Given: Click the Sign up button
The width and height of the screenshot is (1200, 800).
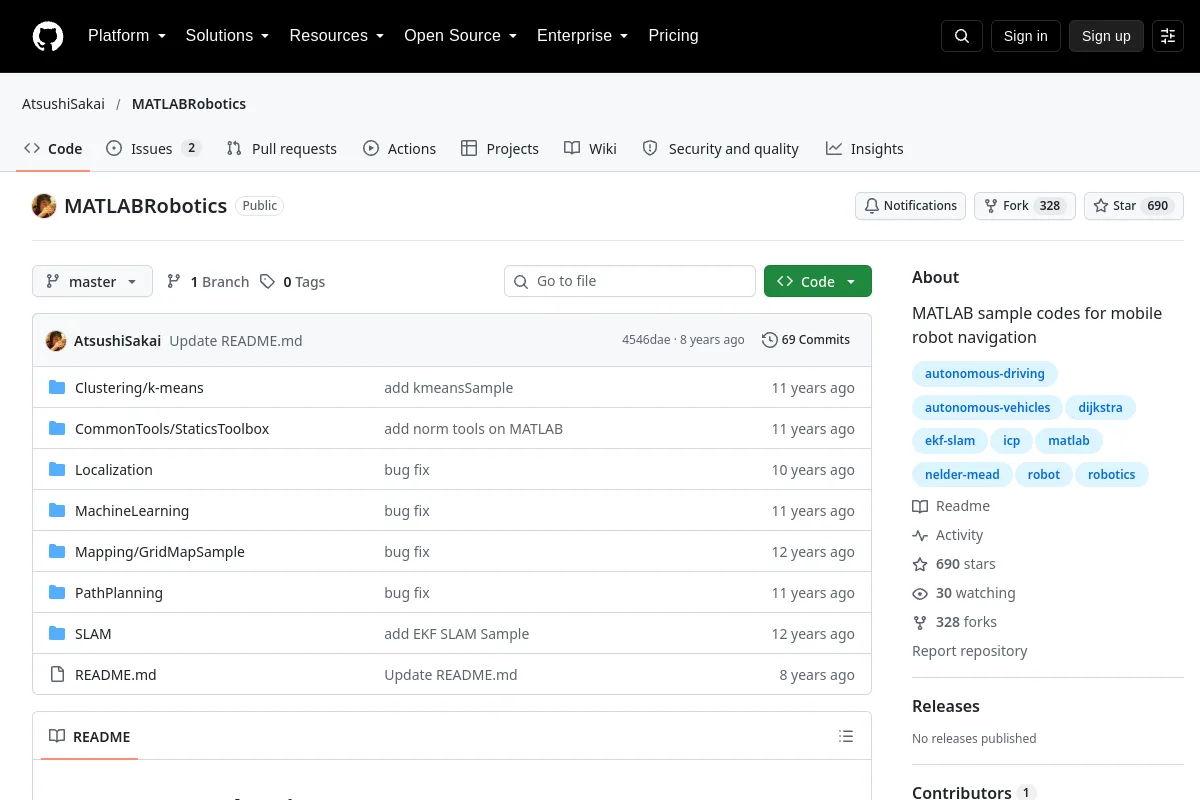Looking at the screenshot, I should pyautogui.click(x=1106, y=36).
